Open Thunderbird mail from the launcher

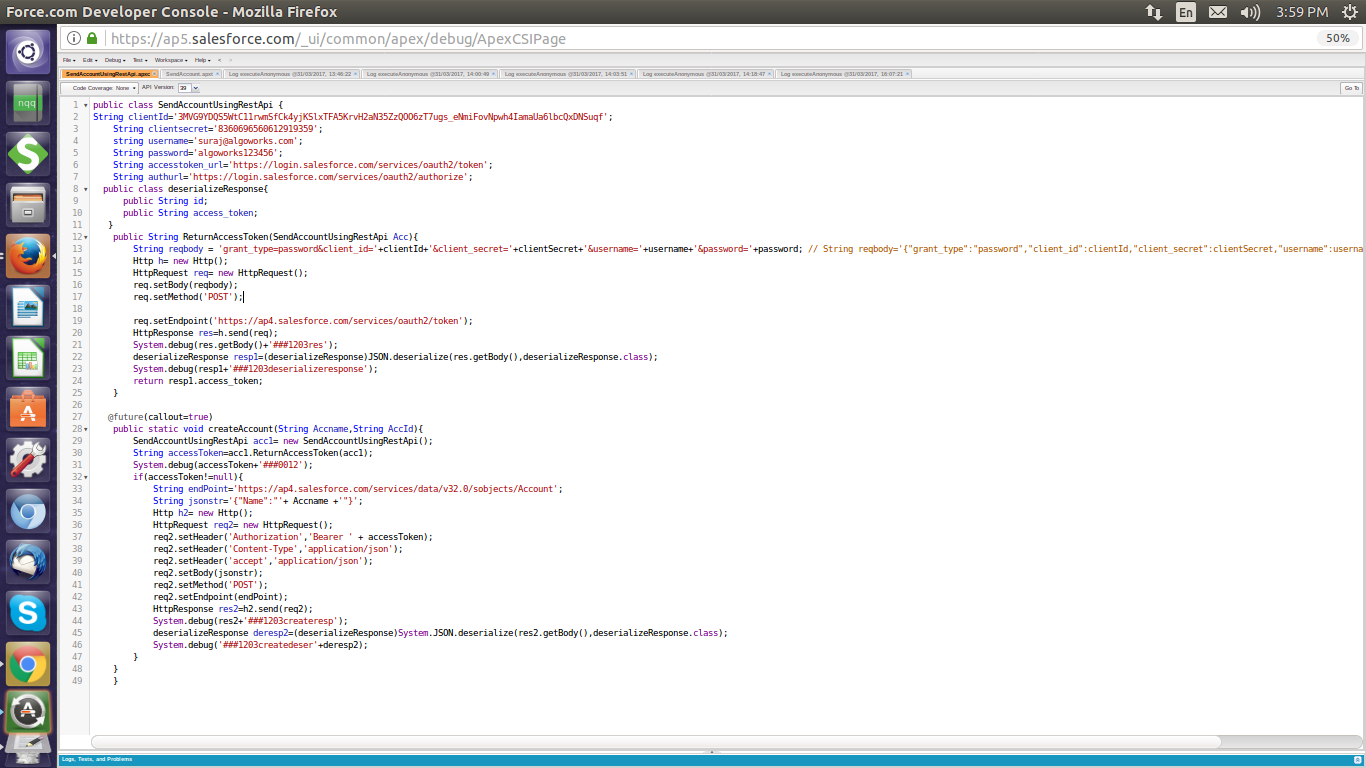(x=28, y=562)
